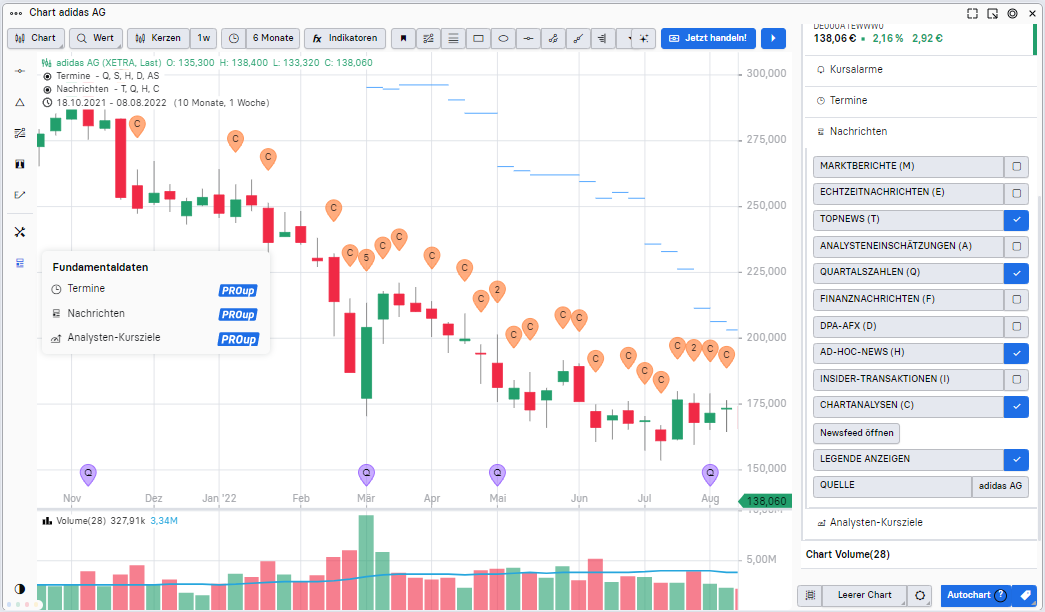The image size is (1045, 612).
Task: Click the Q marker near Aug
Action: click(x=710, y=474)
